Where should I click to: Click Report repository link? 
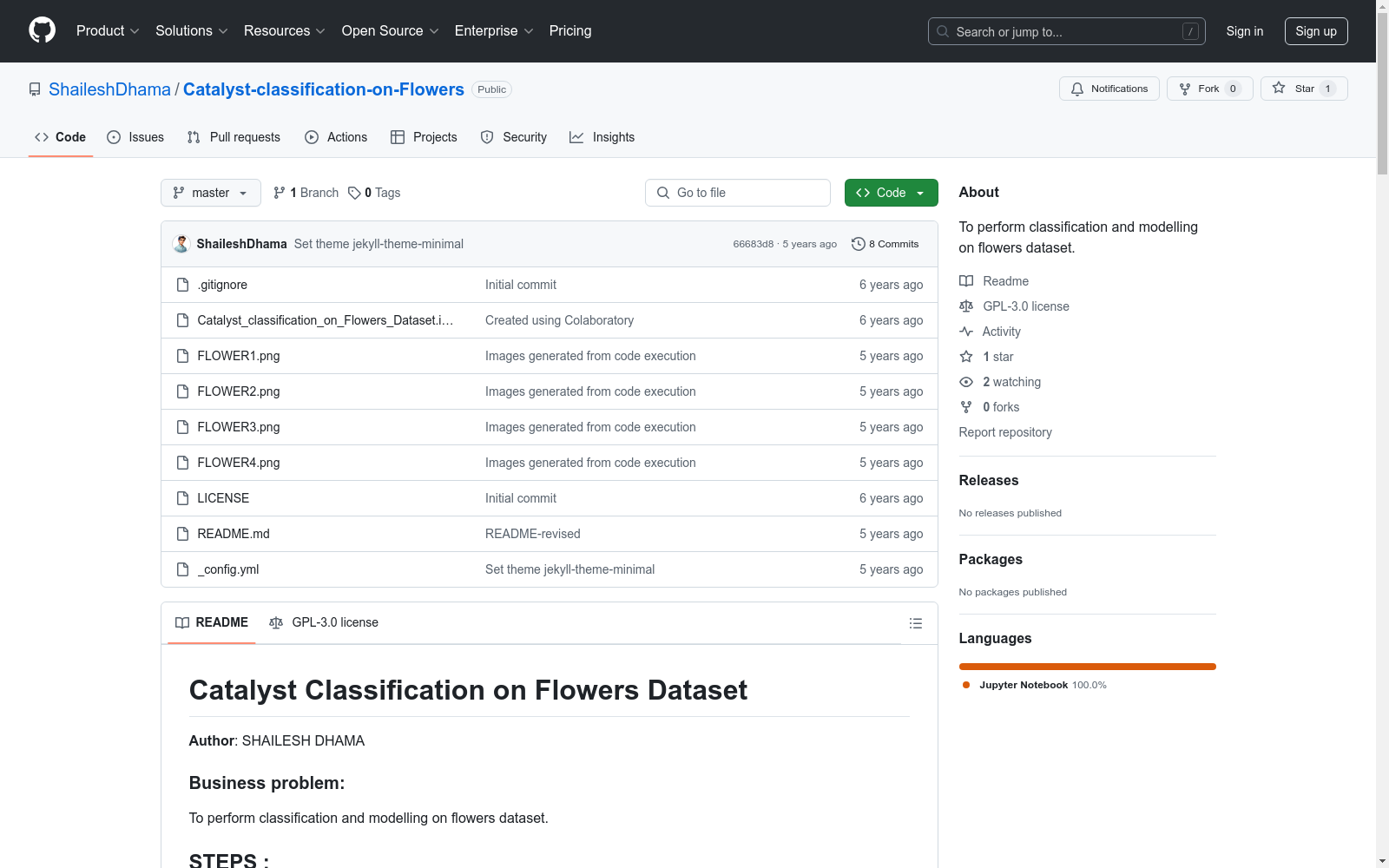pos(1005,432)
